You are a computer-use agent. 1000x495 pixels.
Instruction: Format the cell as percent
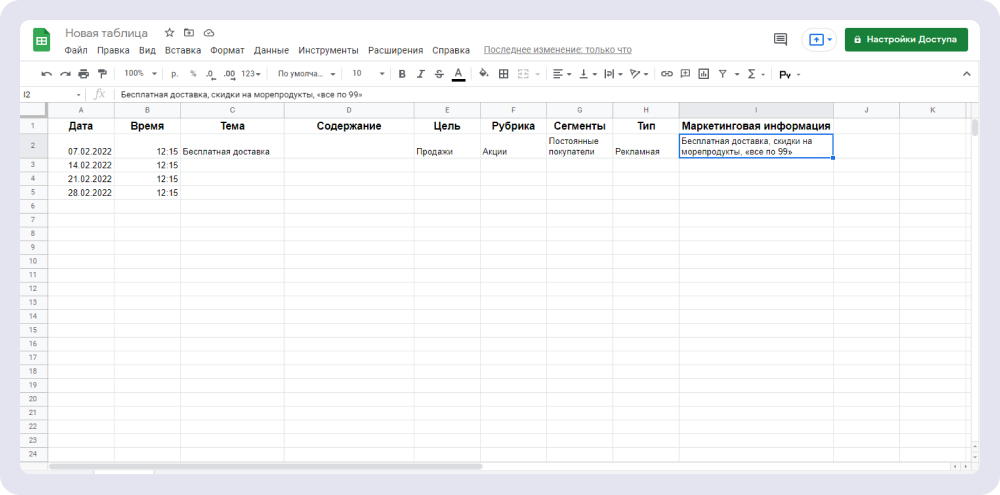tap(193, 74)
